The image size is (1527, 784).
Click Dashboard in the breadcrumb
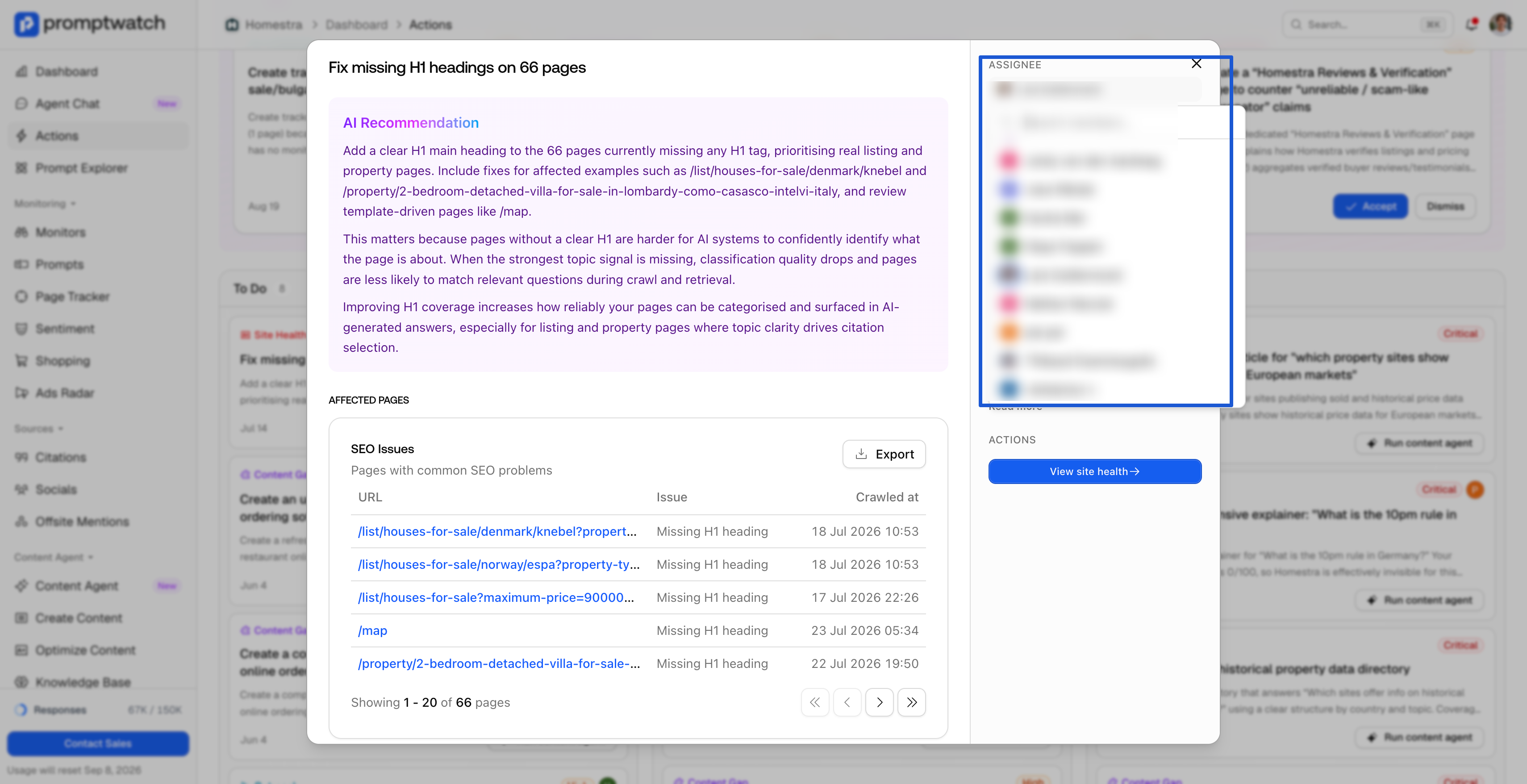tap(356, 25)
